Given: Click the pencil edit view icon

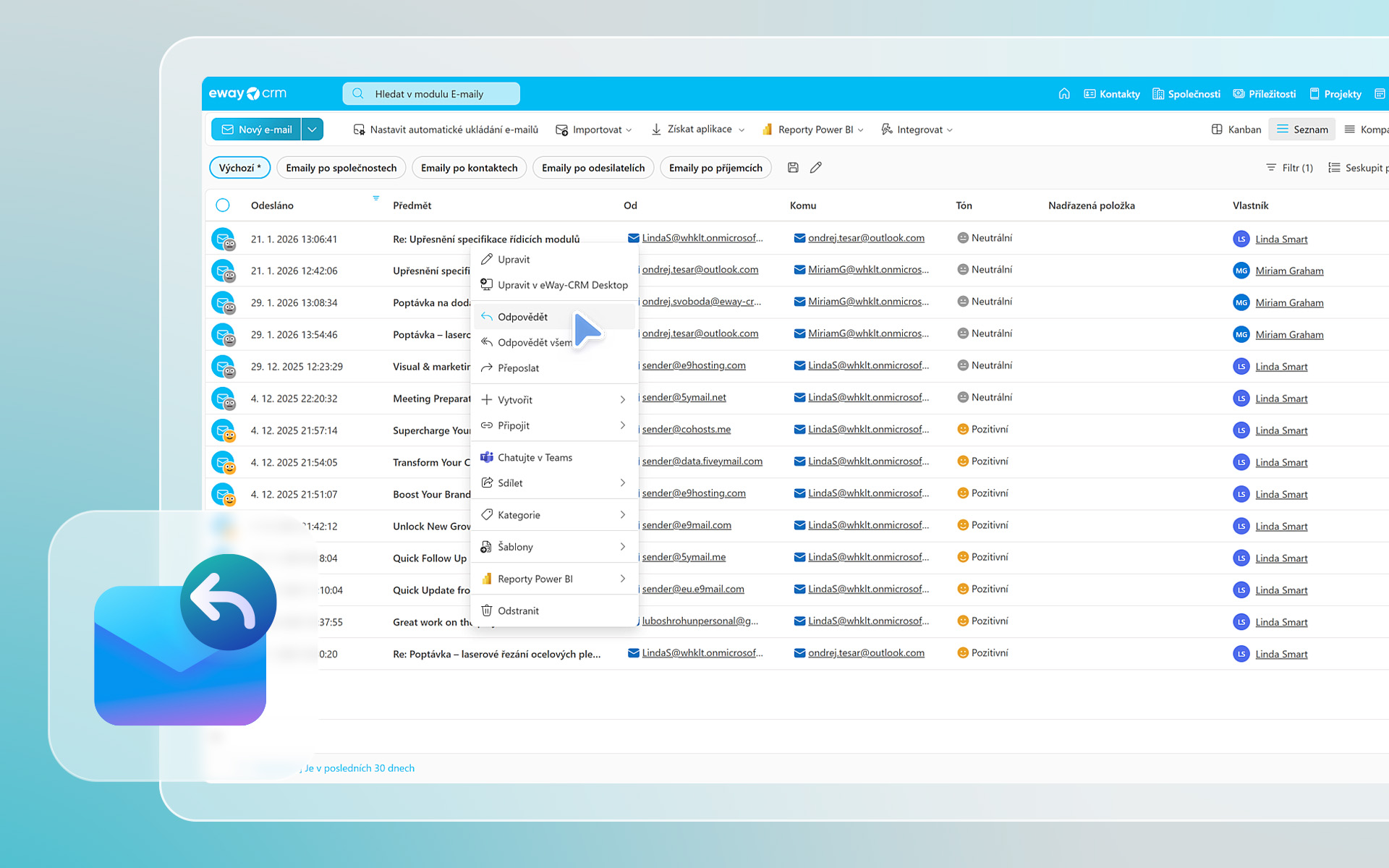Looking at the screenshot, I should coord(816,168).
